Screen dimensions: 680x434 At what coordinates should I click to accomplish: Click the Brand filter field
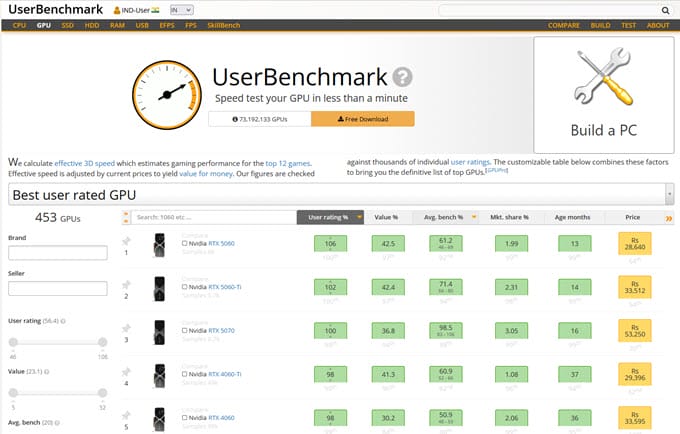[58, 253]
